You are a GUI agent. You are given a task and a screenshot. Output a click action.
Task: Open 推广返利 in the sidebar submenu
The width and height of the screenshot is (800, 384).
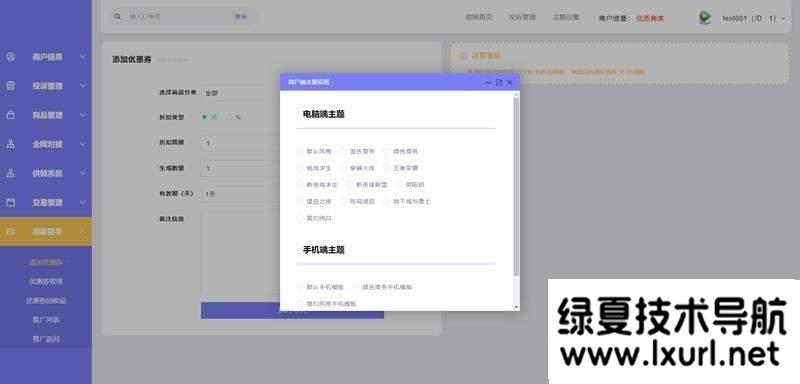coord(46,339)
